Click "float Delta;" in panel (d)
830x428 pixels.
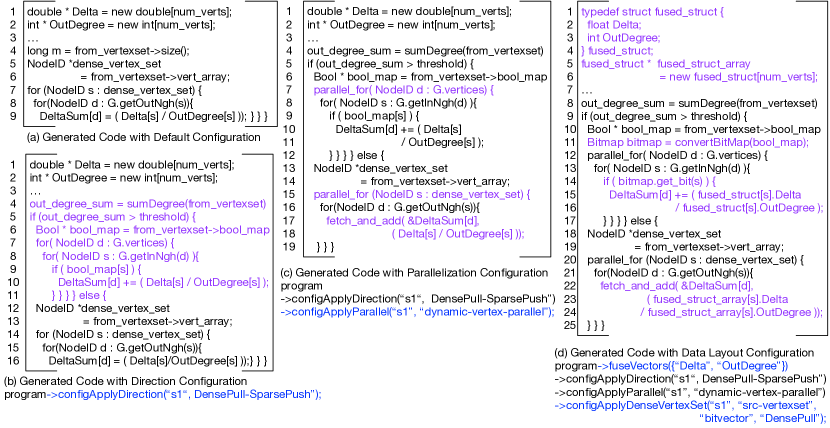[614, 25]
